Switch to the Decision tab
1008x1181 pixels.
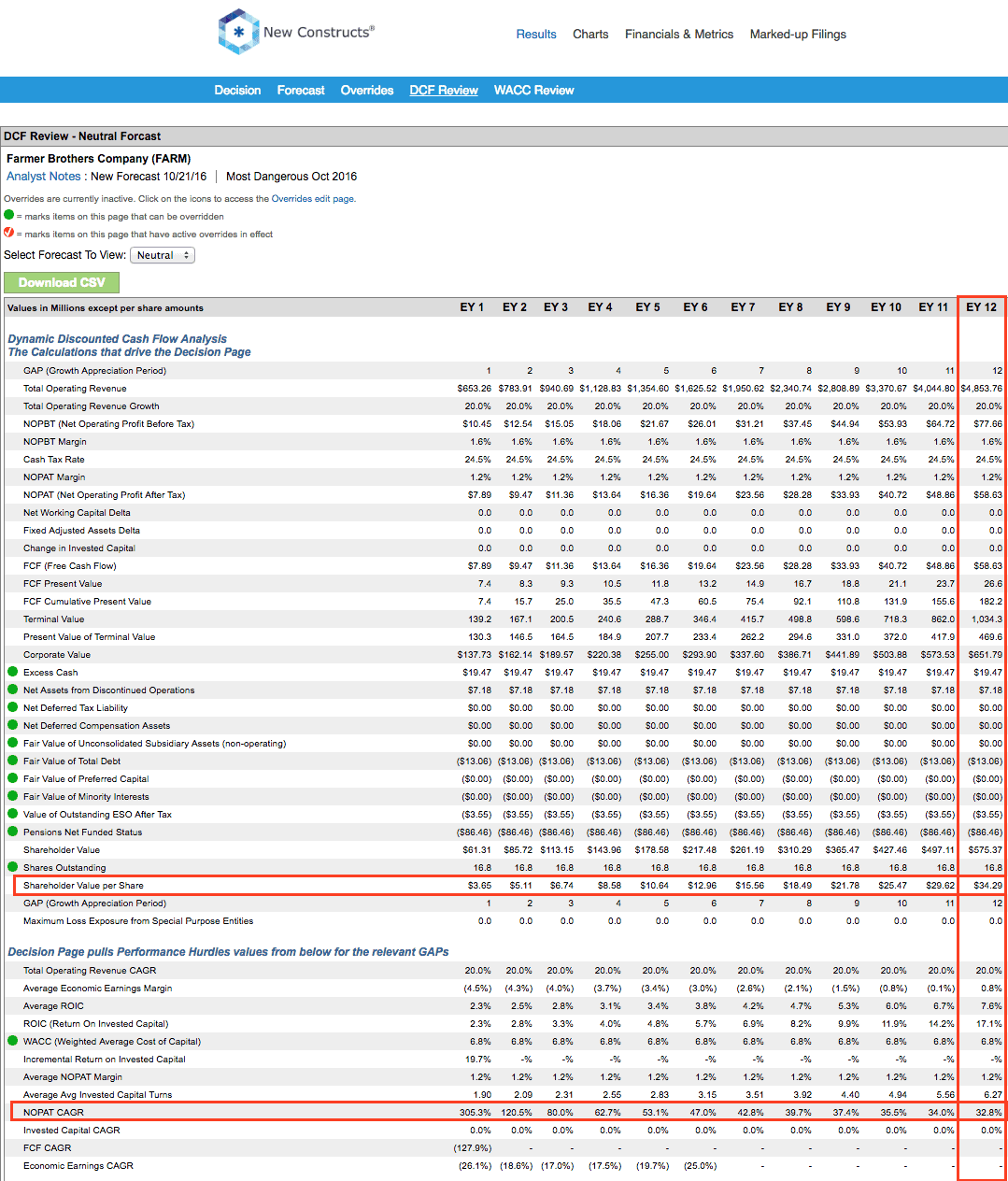(237, 91)
